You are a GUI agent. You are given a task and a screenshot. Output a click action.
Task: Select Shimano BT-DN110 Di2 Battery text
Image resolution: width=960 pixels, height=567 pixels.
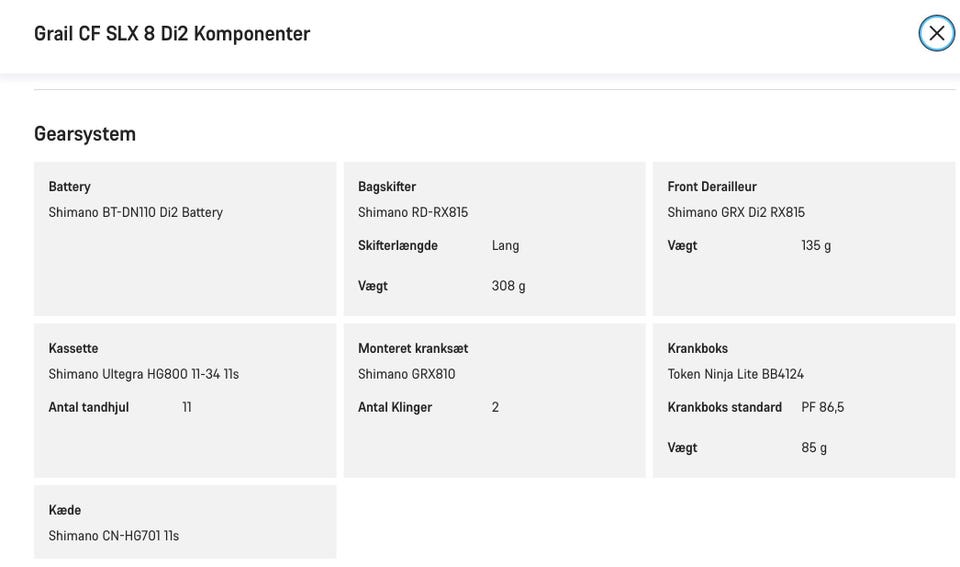(136, 212)
